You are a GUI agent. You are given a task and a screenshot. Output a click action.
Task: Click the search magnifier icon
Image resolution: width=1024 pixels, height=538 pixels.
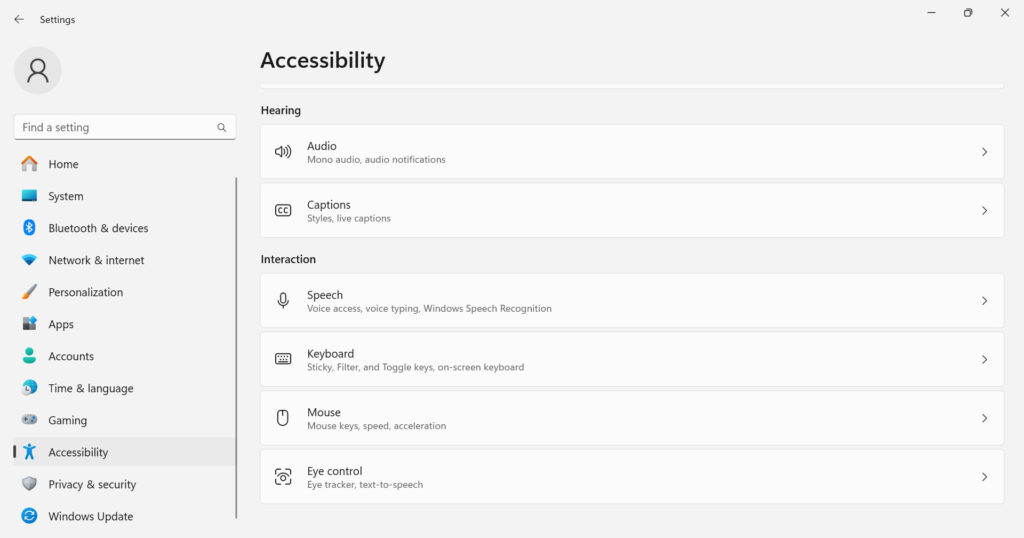coord(222,128)
